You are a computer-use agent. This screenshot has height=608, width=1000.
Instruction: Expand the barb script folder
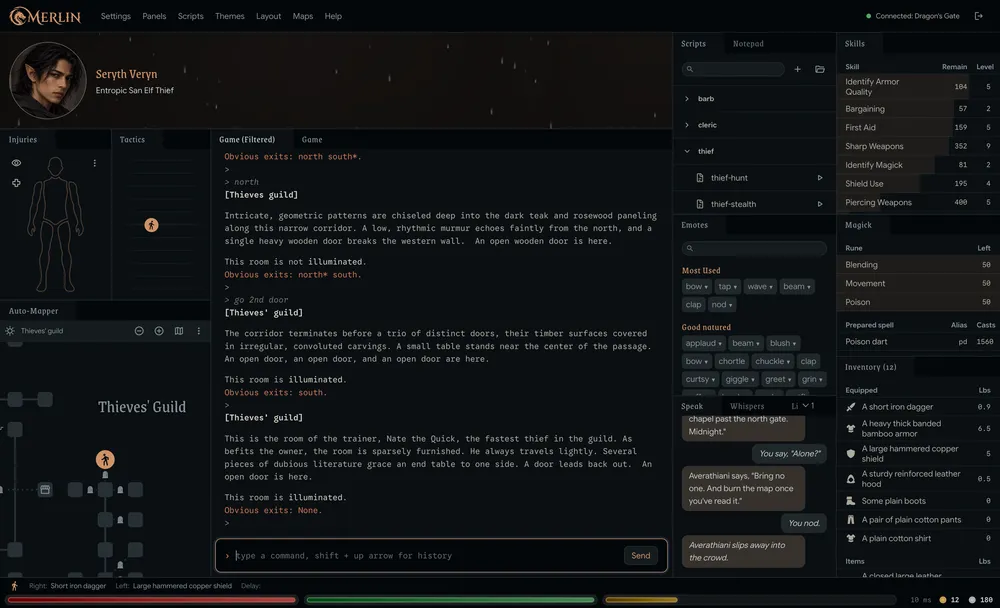(687, 99)
